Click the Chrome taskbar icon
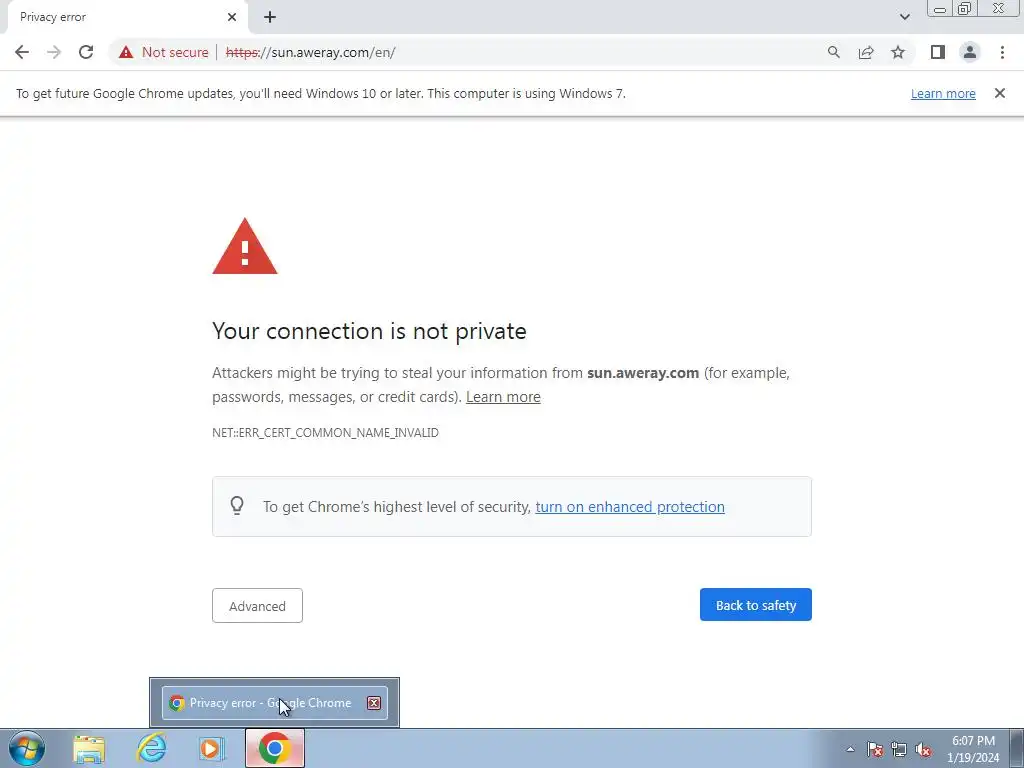1024x768 pixels. click(x=274, y=748)
